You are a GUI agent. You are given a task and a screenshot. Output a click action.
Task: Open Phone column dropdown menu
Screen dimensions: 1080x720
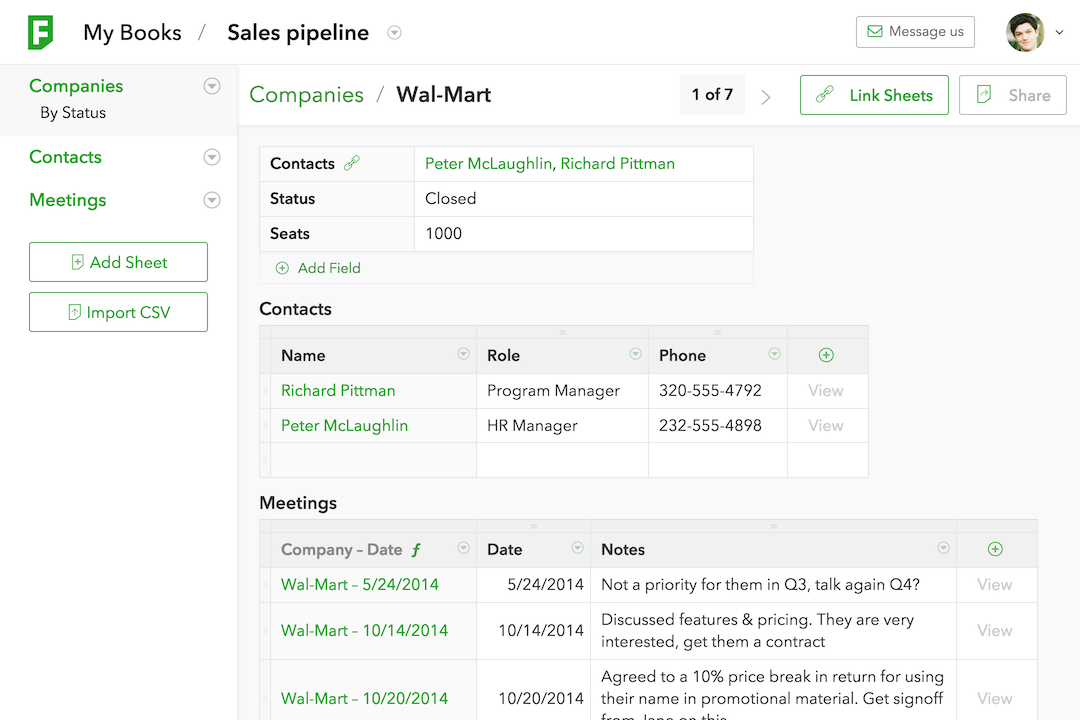[774, 354]
